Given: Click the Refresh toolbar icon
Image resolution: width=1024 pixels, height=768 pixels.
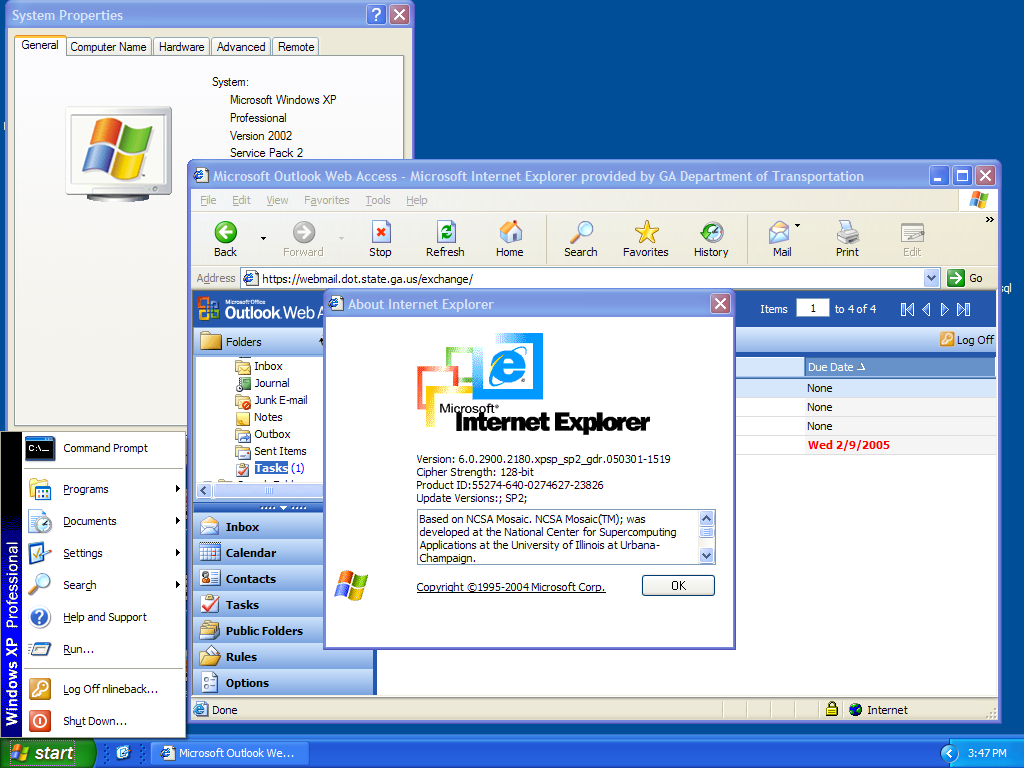Looking at the screenshot, I should tap(445, 239).
